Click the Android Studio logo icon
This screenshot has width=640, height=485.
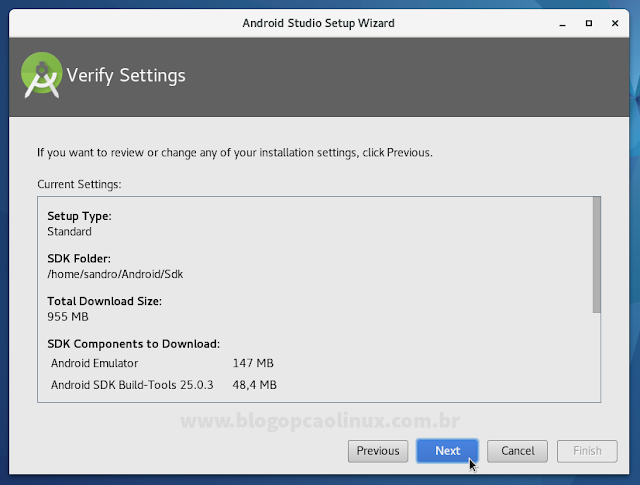point(41,75)
